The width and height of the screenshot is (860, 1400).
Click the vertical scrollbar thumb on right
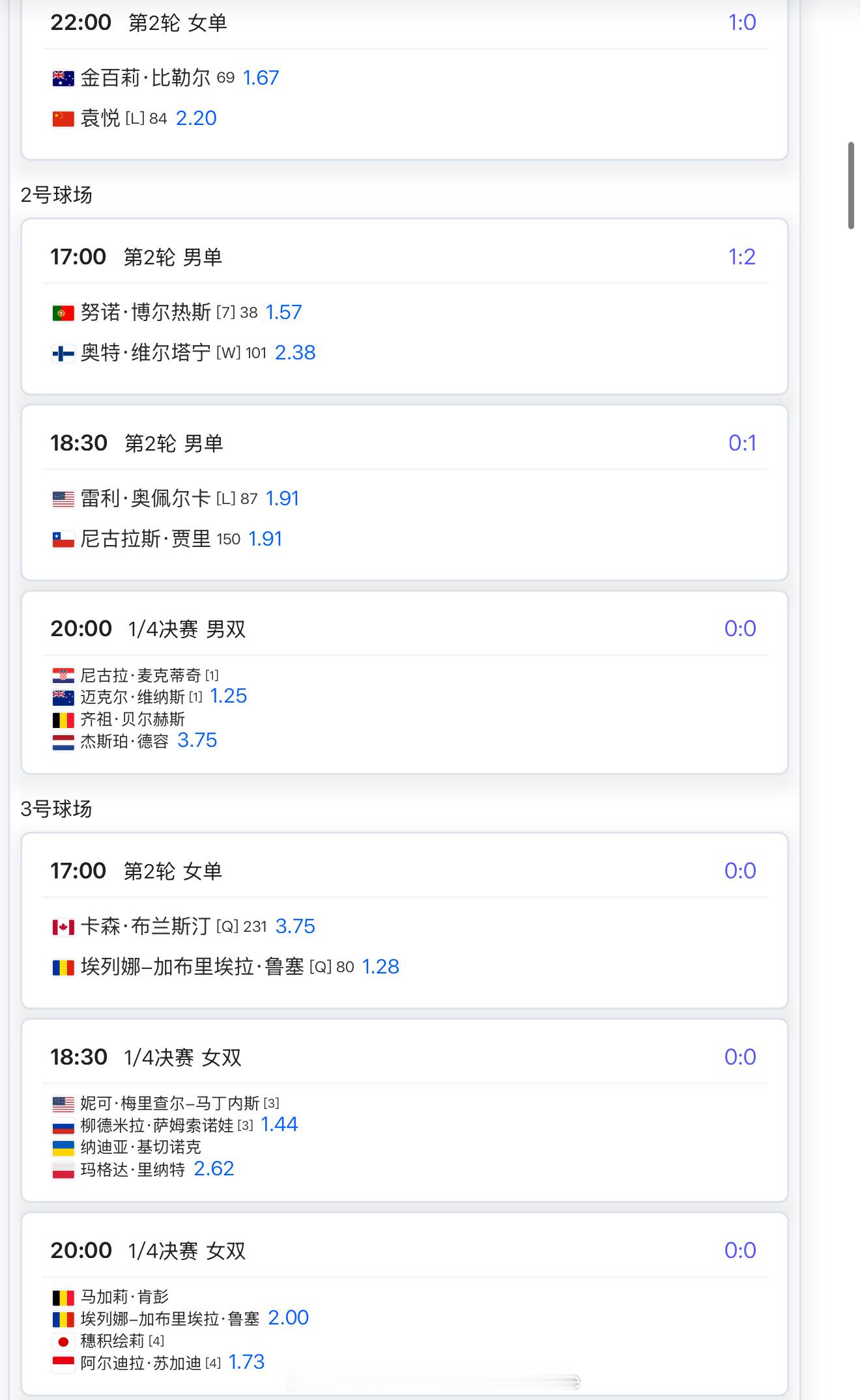tap(851, 185)
